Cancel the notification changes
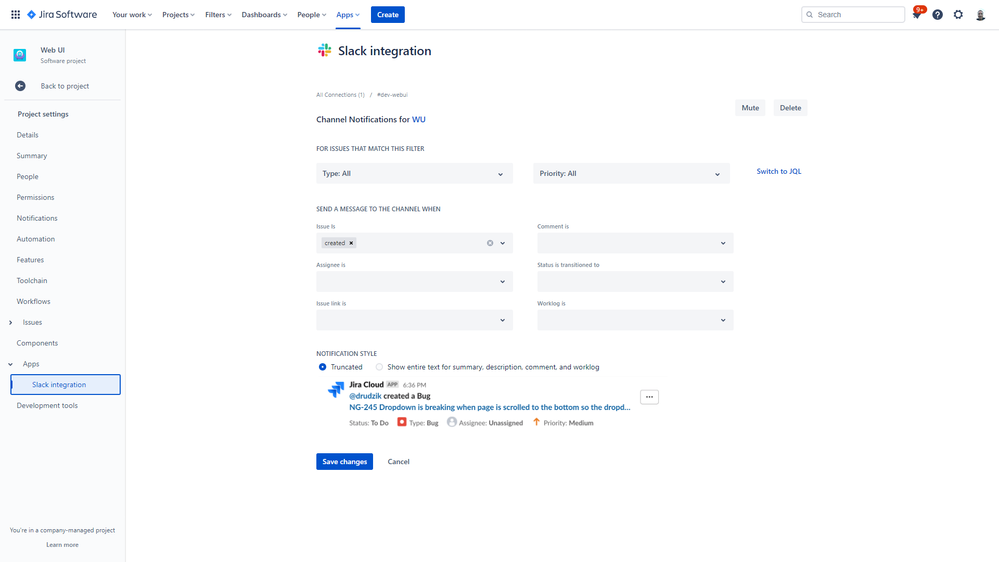The image size is (999, 562). pos(398,461)
